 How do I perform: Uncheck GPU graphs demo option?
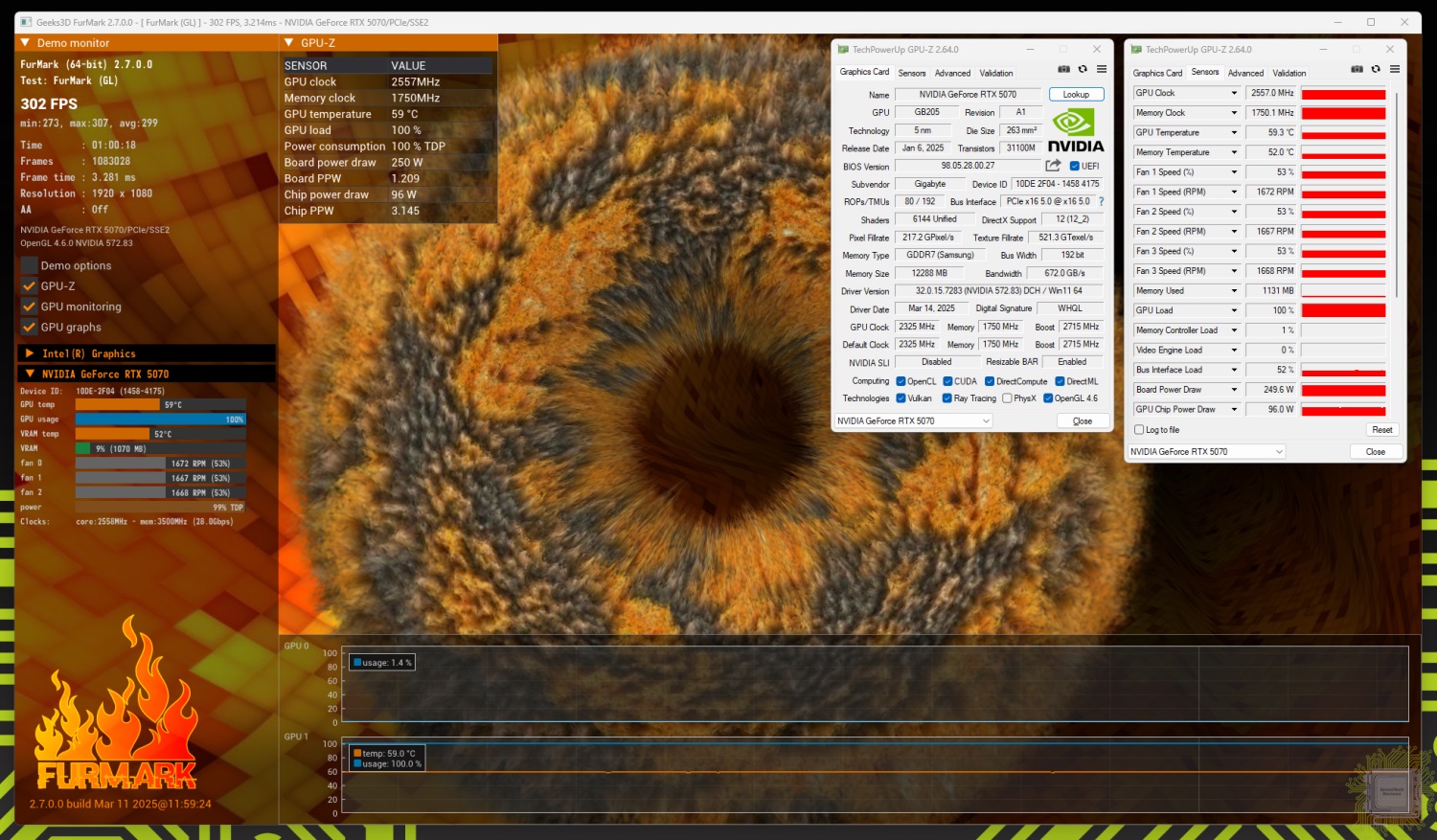click(x=30, y=328)
